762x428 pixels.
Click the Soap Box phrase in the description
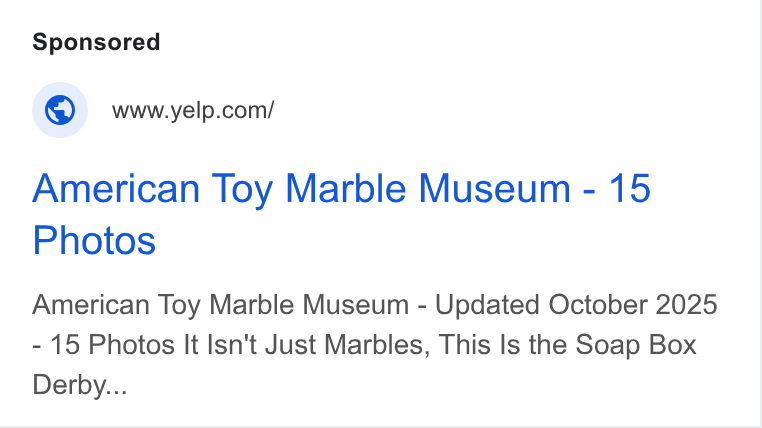click(x=636, y=345)
